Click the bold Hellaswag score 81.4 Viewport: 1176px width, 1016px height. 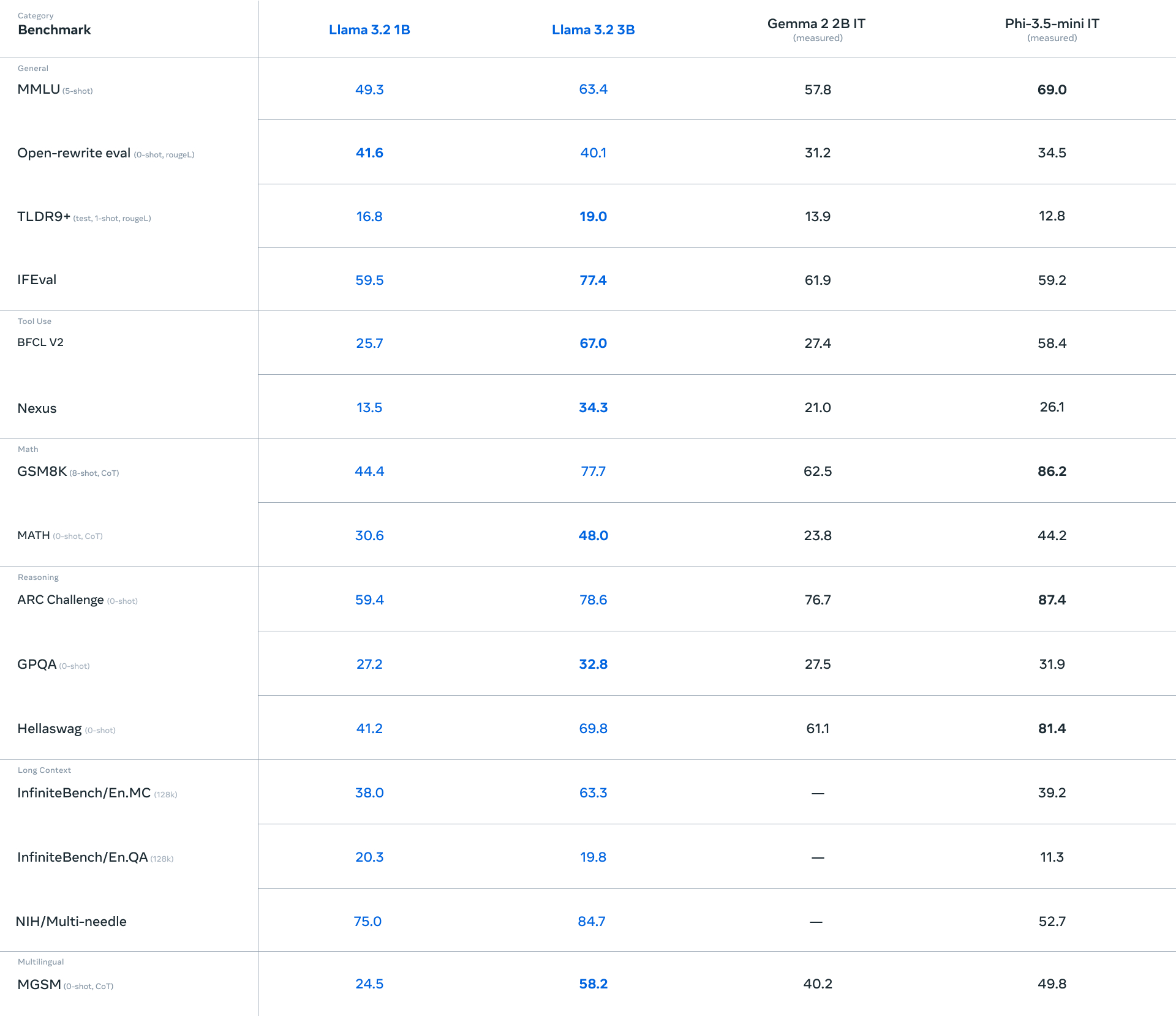pyautogui.click(x=1052, y=729)
